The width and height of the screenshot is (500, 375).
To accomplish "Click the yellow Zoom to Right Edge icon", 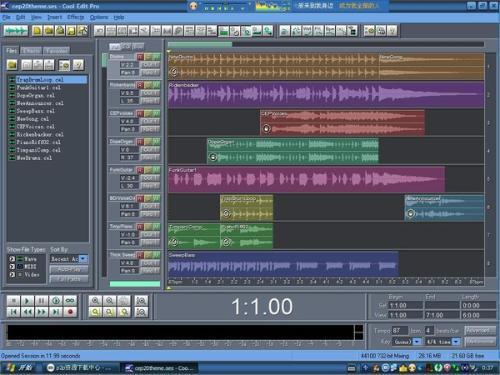I will pyautogui.click(x=110, y=312).
